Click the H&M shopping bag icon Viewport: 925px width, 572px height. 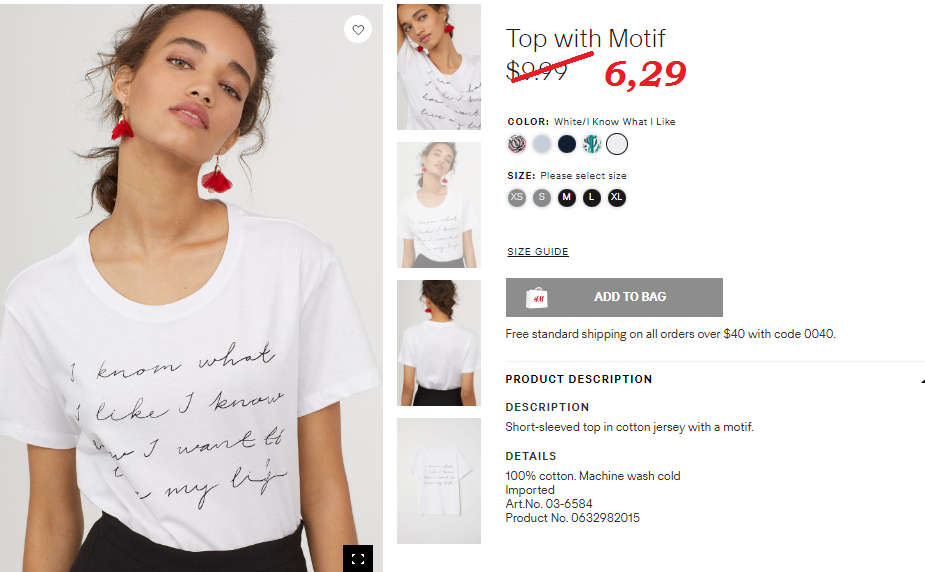(537, 298)
